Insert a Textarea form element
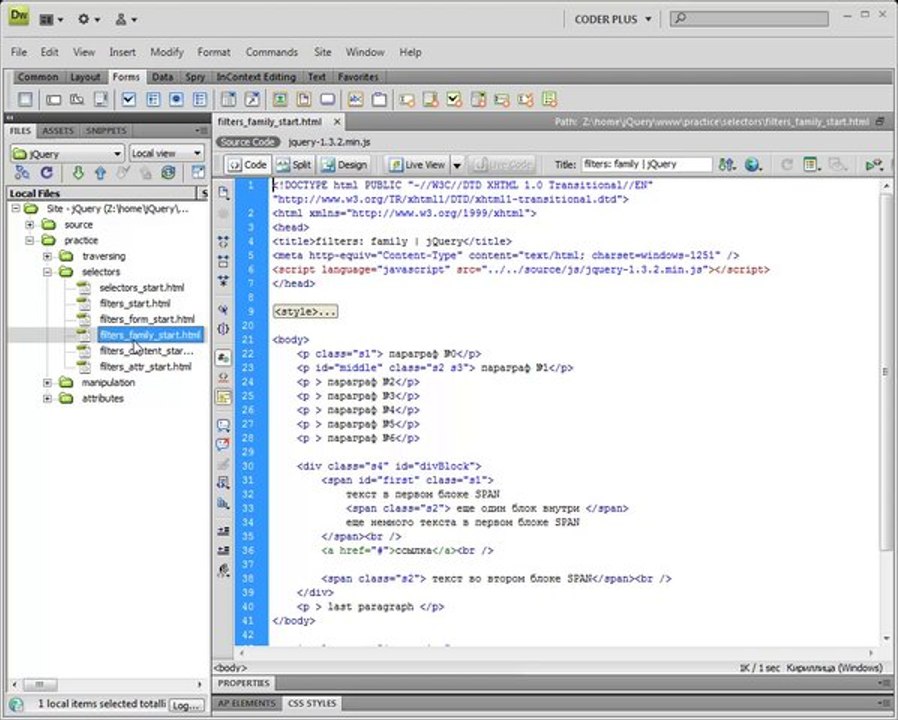Image resolution: width=898 pixels, height=720 pixels. click(x=101, y=100)
